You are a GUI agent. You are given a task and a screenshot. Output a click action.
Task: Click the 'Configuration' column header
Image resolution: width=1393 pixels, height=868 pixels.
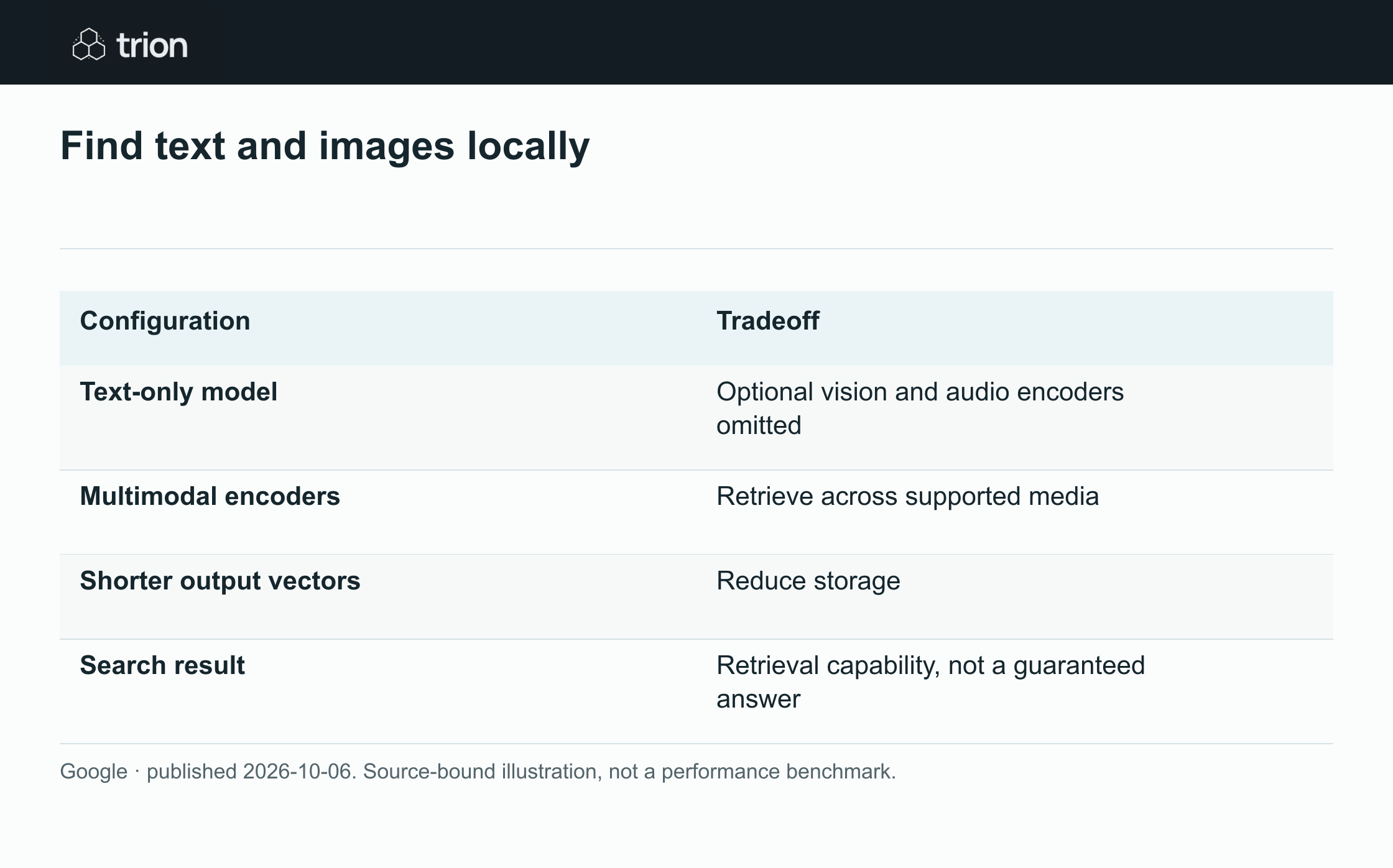[x=165, y=321]
